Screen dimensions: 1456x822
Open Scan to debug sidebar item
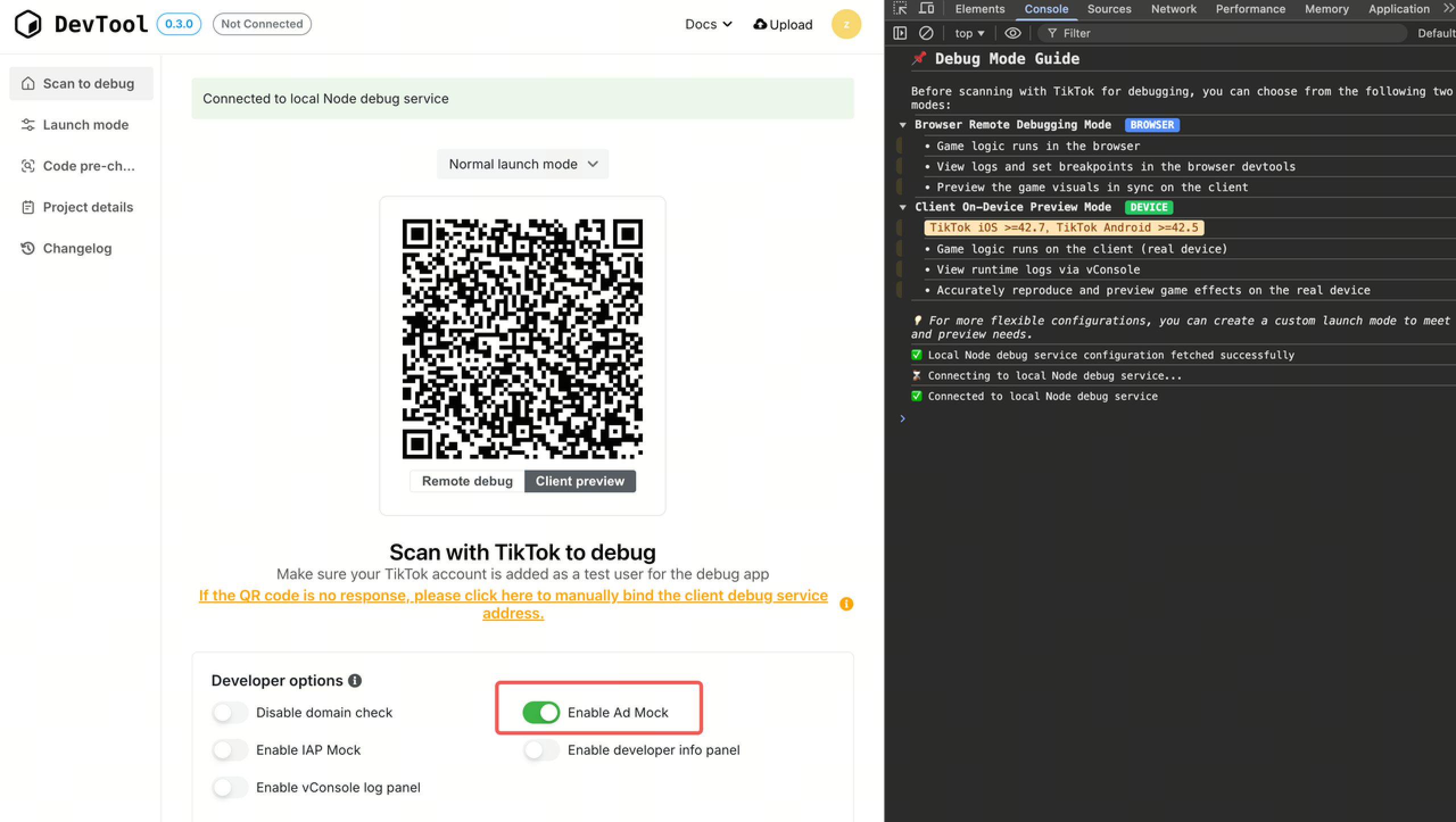[81, 84]
